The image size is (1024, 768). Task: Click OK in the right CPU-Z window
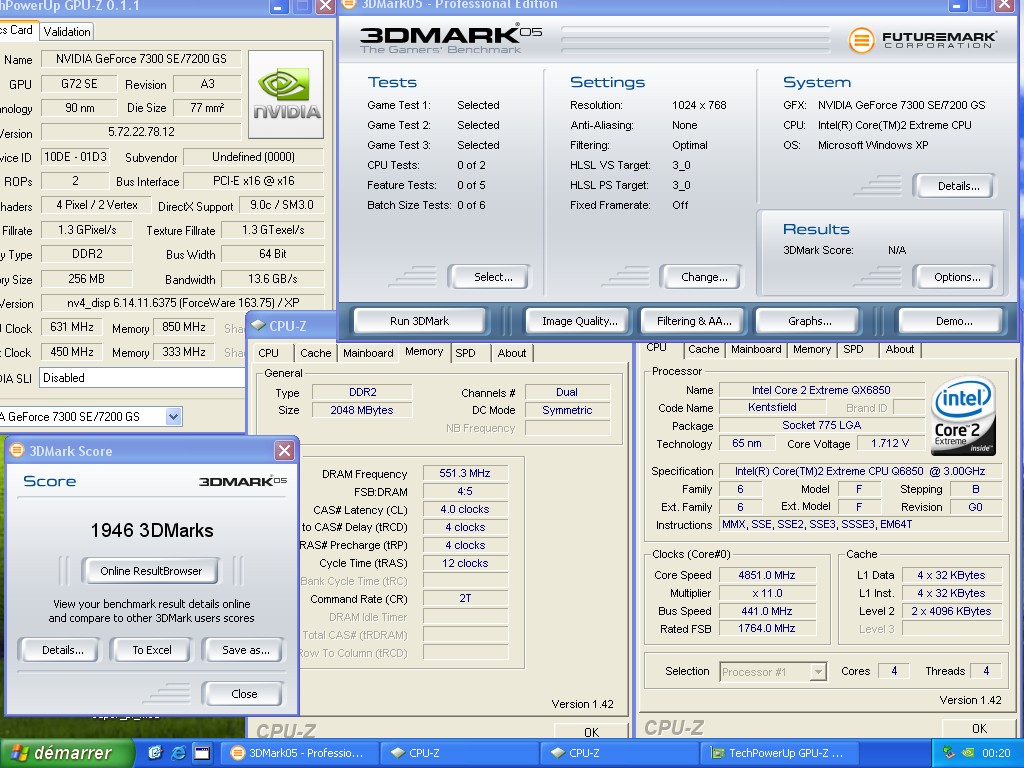(x=979, y=728)
